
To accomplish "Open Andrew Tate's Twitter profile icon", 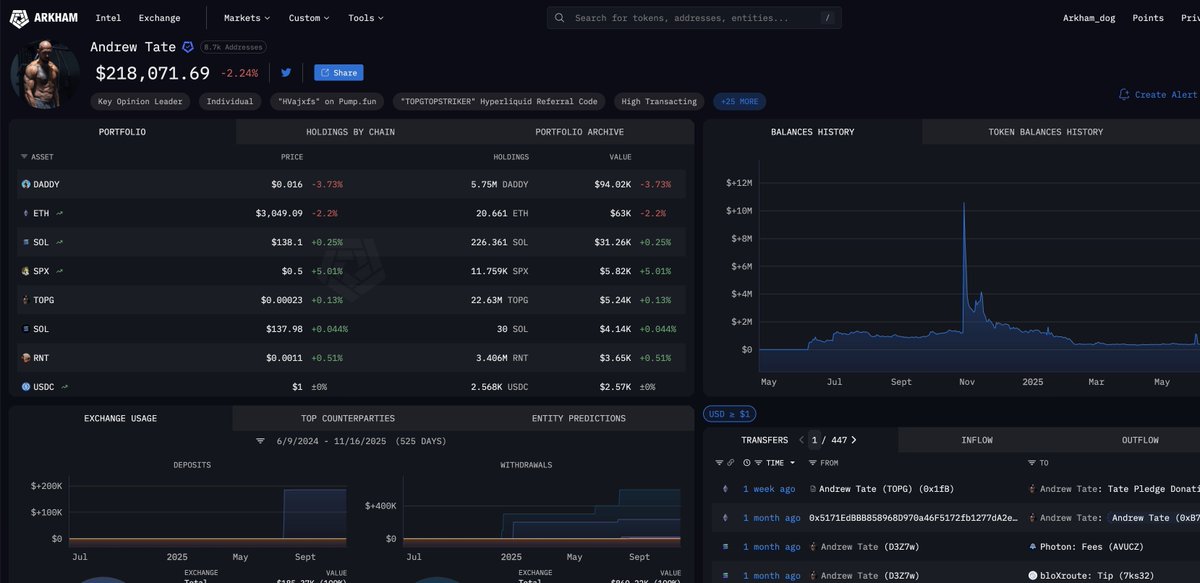I will pyautogui.click(x=286, y=72).
